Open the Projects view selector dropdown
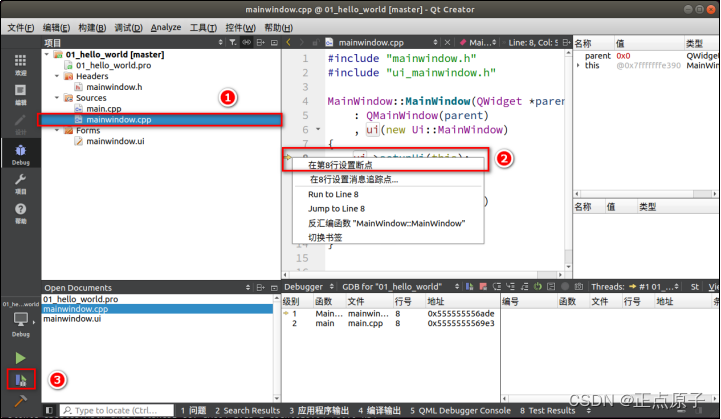 tap(133, 42)
